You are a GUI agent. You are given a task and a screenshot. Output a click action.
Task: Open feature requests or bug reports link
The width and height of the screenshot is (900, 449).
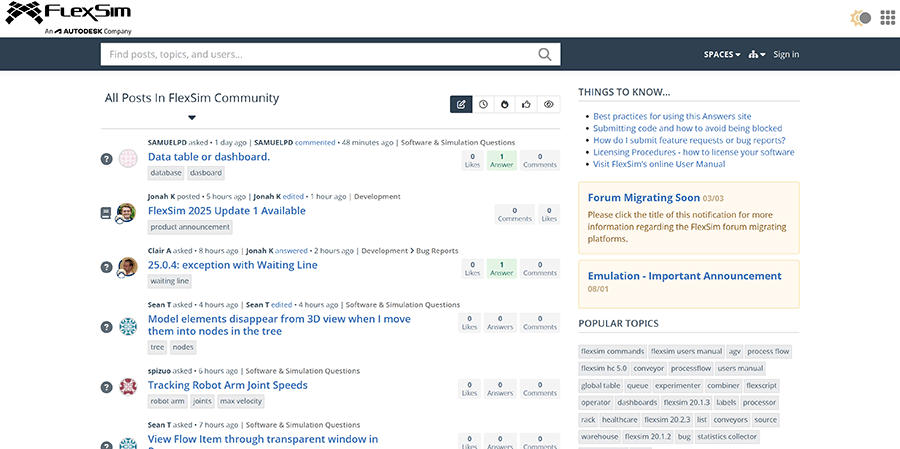[x=689, y=141]
